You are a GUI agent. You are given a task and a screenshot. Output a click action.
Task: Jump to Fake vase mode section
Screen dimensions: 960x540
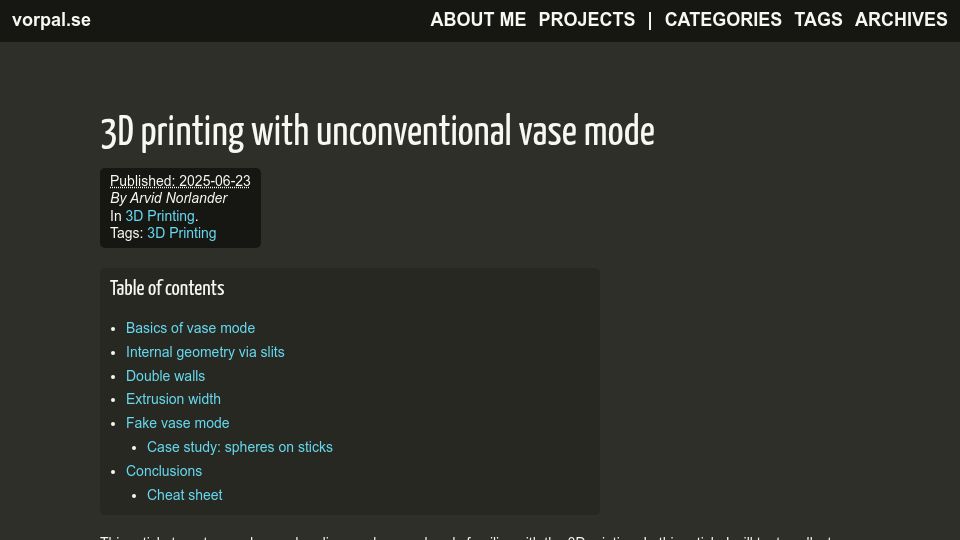pyautogui.click(x=178, y=423)
